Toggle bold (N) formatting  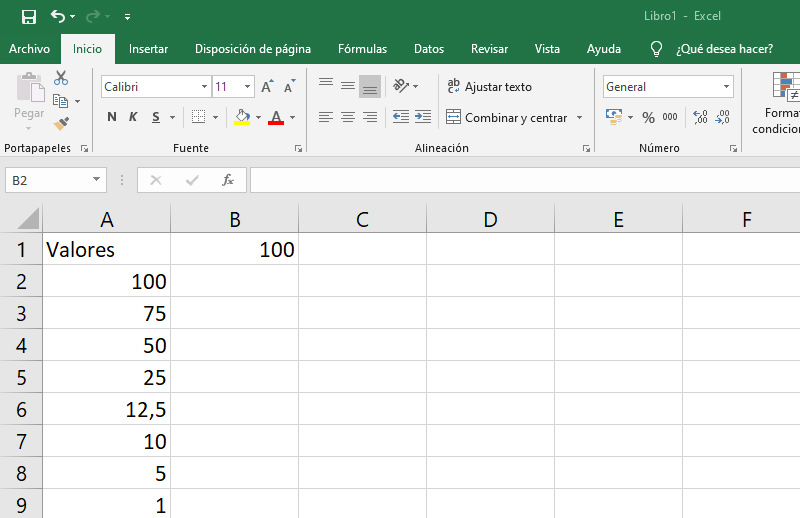point(112,117)
